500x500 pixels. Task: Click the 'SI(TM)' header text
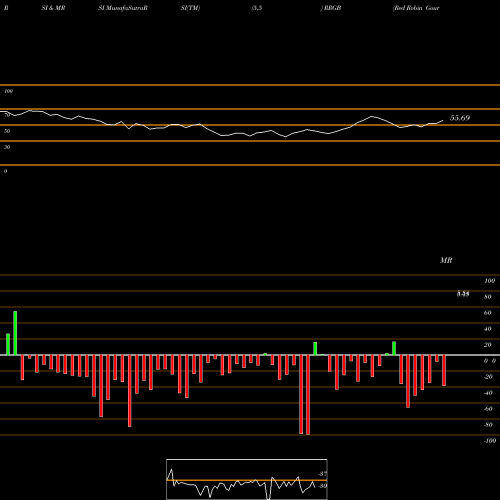pos(190,8)
